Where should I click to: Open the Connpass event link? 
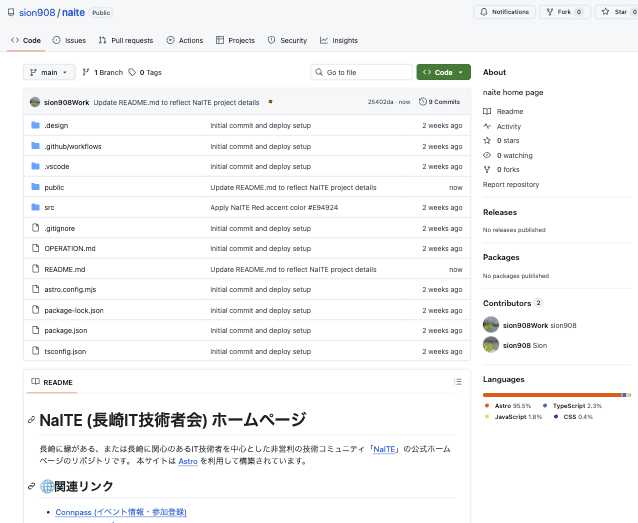pyautogui.click(x=120, y=512)
